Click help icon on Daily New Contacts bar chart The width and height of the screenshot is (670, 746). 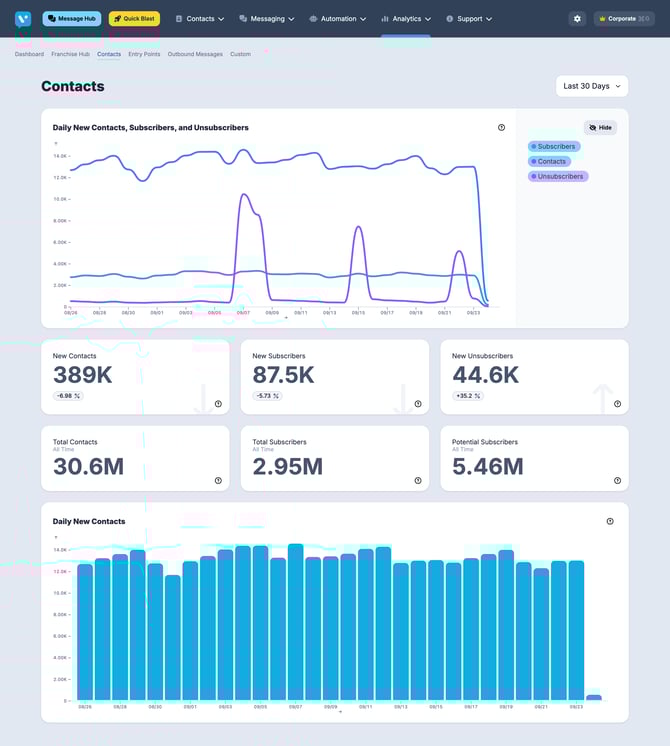point(610,521)
